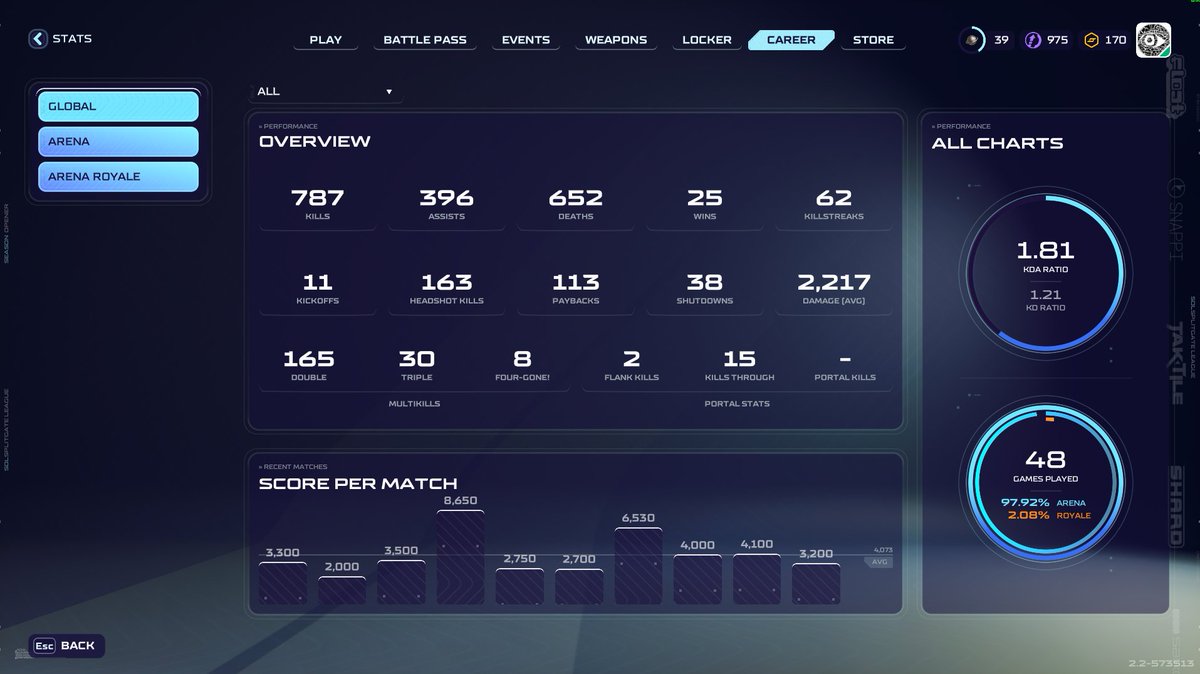Screen dimensions: 1200x674
Task: Click the BACK button at bottom left
Action: click(66, 646)
